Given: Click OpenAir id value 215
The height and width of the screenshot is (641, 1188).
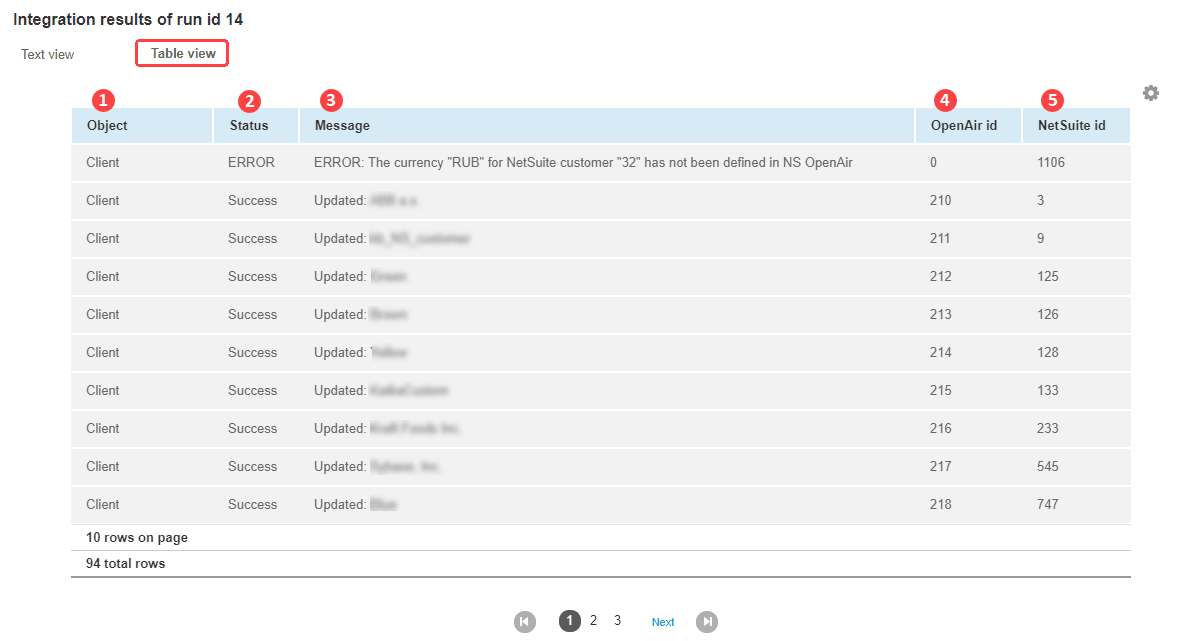Looking at the screenshot, I should (x=940, y=390).
